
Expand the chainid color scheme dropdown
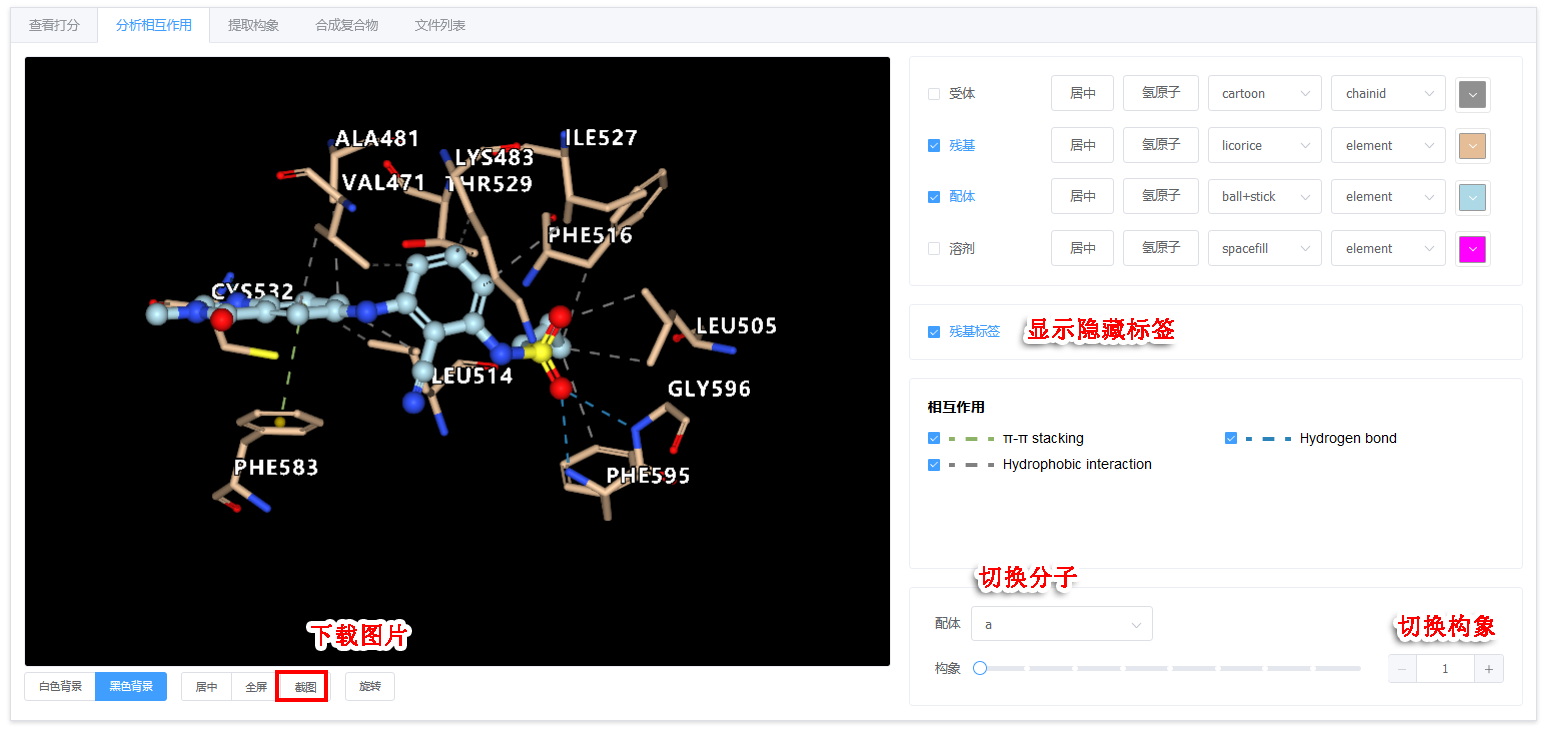[1388, 94]
